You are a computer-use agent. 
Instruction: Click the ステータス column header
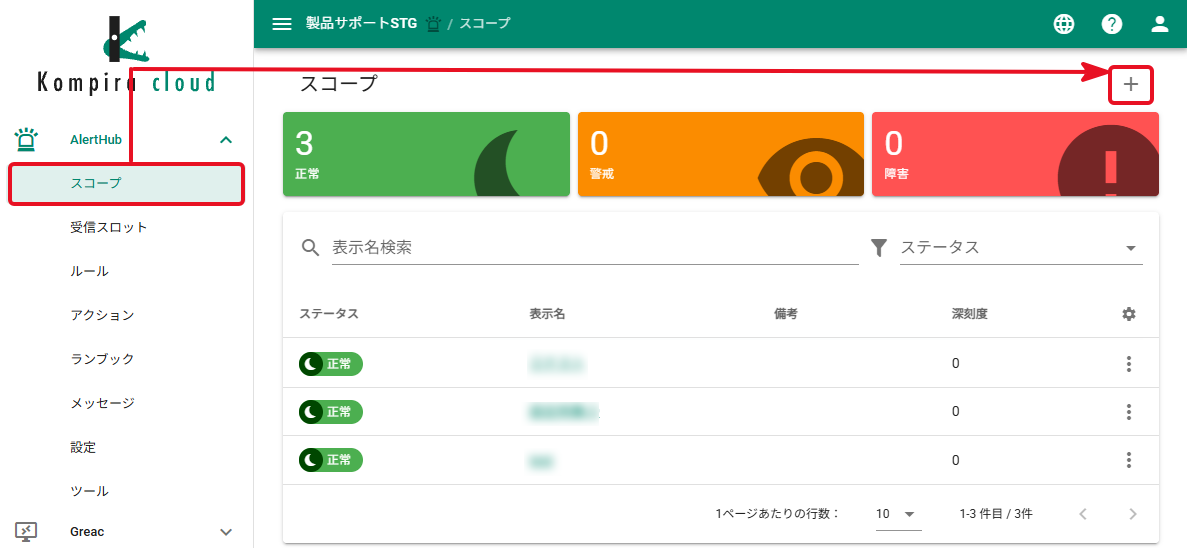click(x=329, y=314)
